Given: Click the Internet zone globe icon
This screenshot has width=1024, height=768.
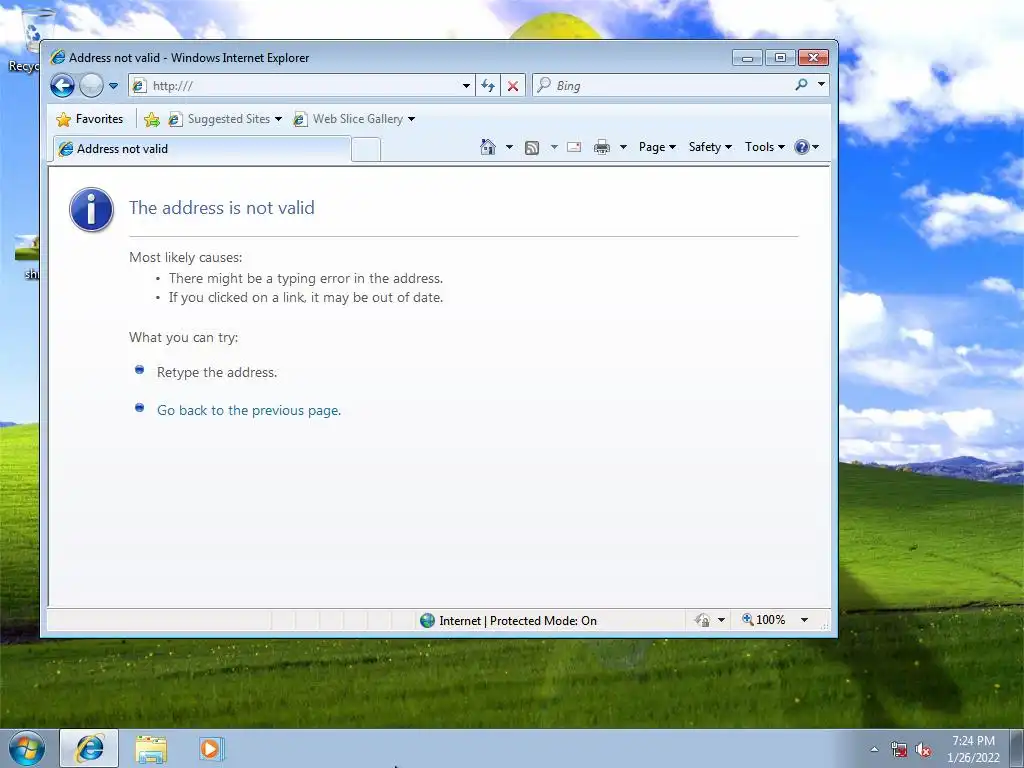Looking at the screenshot, I should (427, 620).
